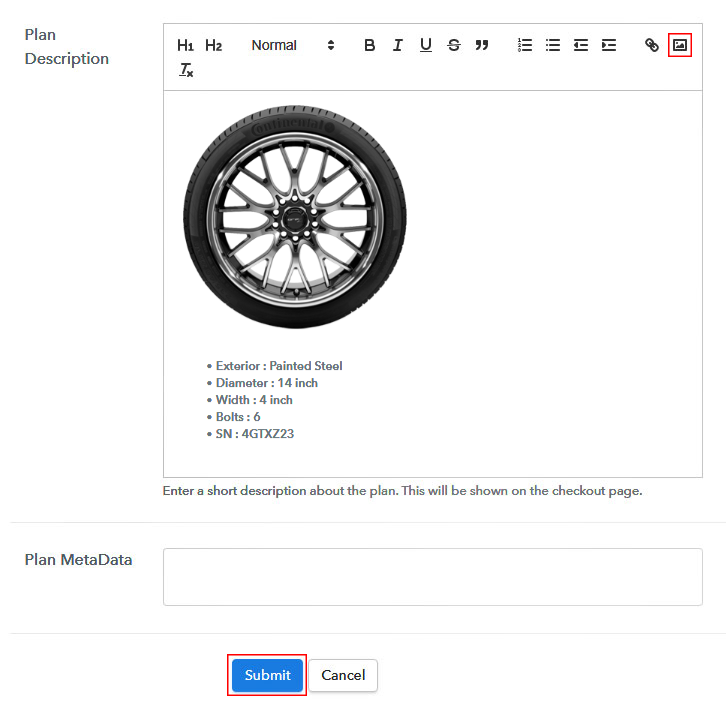Insert an image into description
Screen dimensions: 726x716
(x=680, y=45)
